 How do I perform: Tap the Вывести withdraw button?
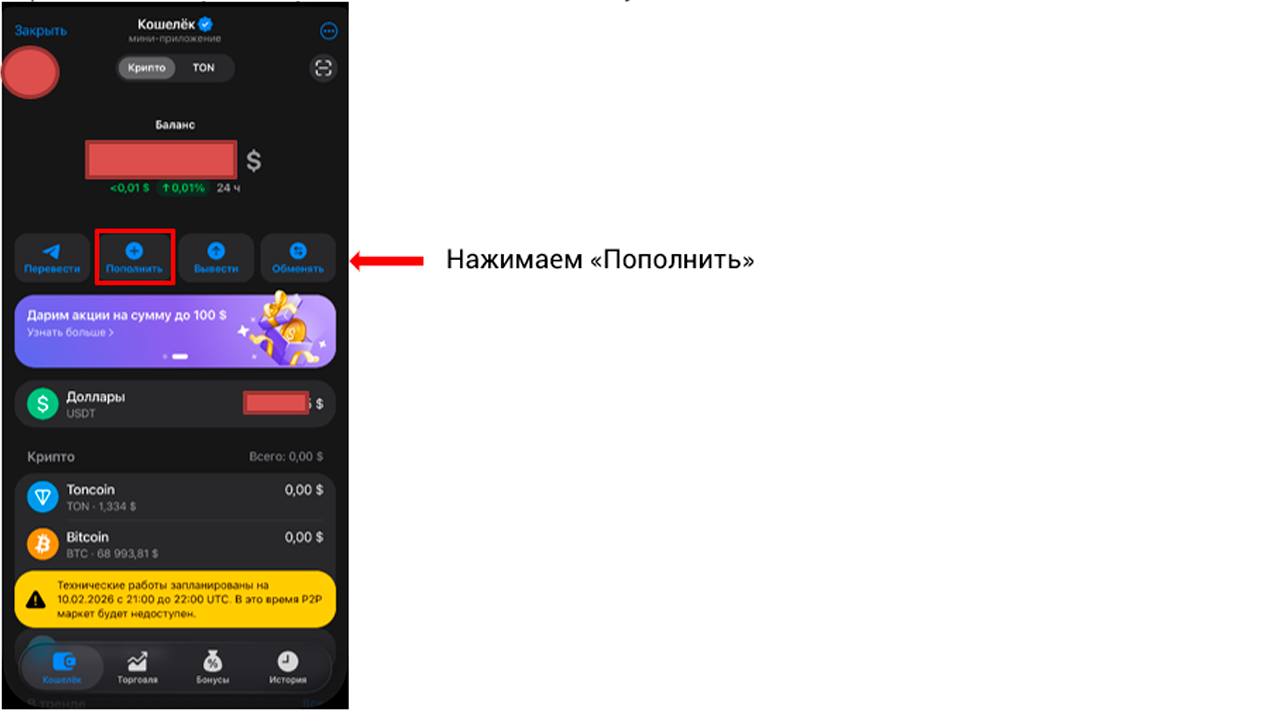tap(216, 258)
